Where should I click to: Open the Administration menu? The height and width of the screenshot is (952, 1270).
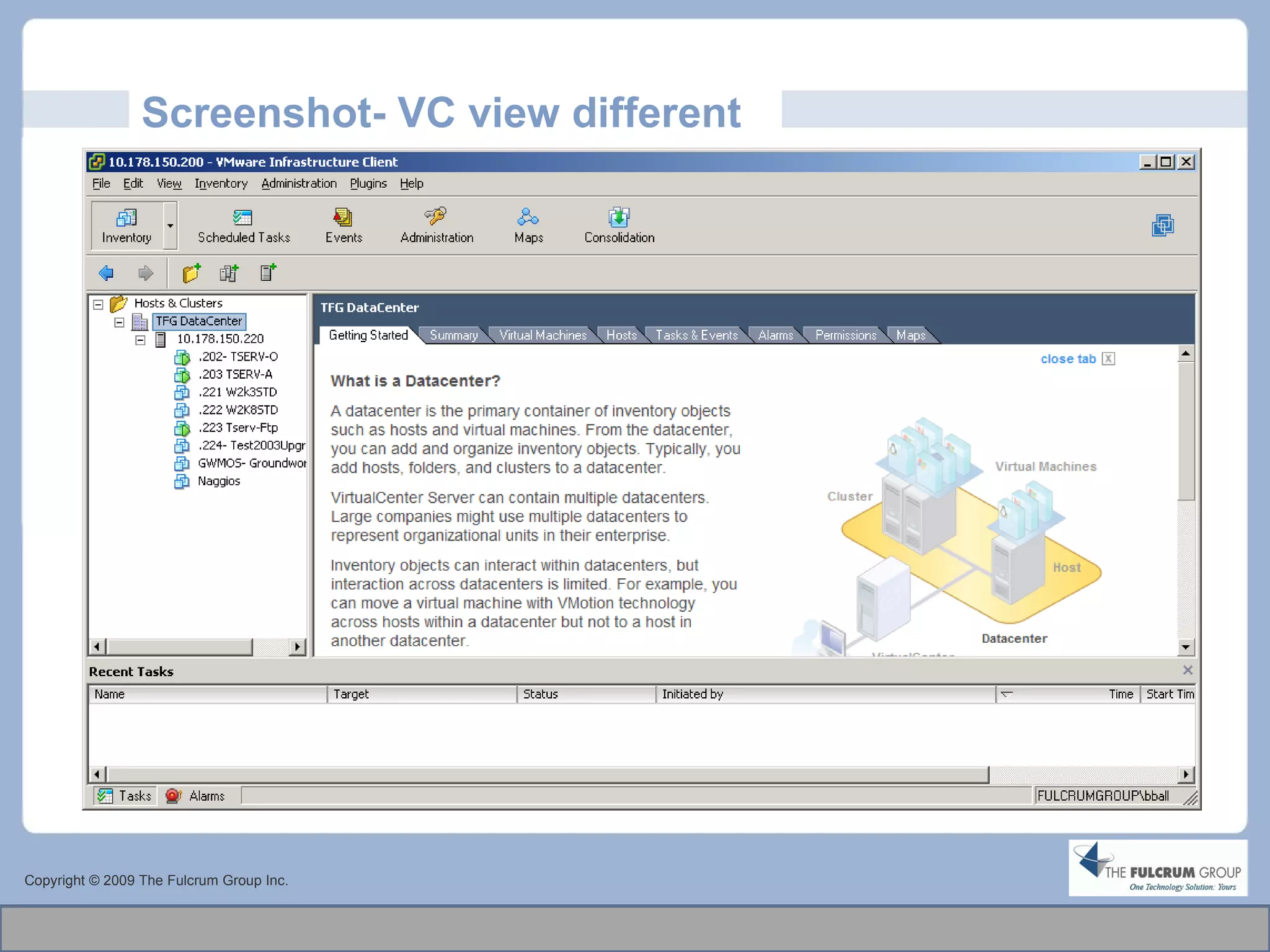[299, 183]
